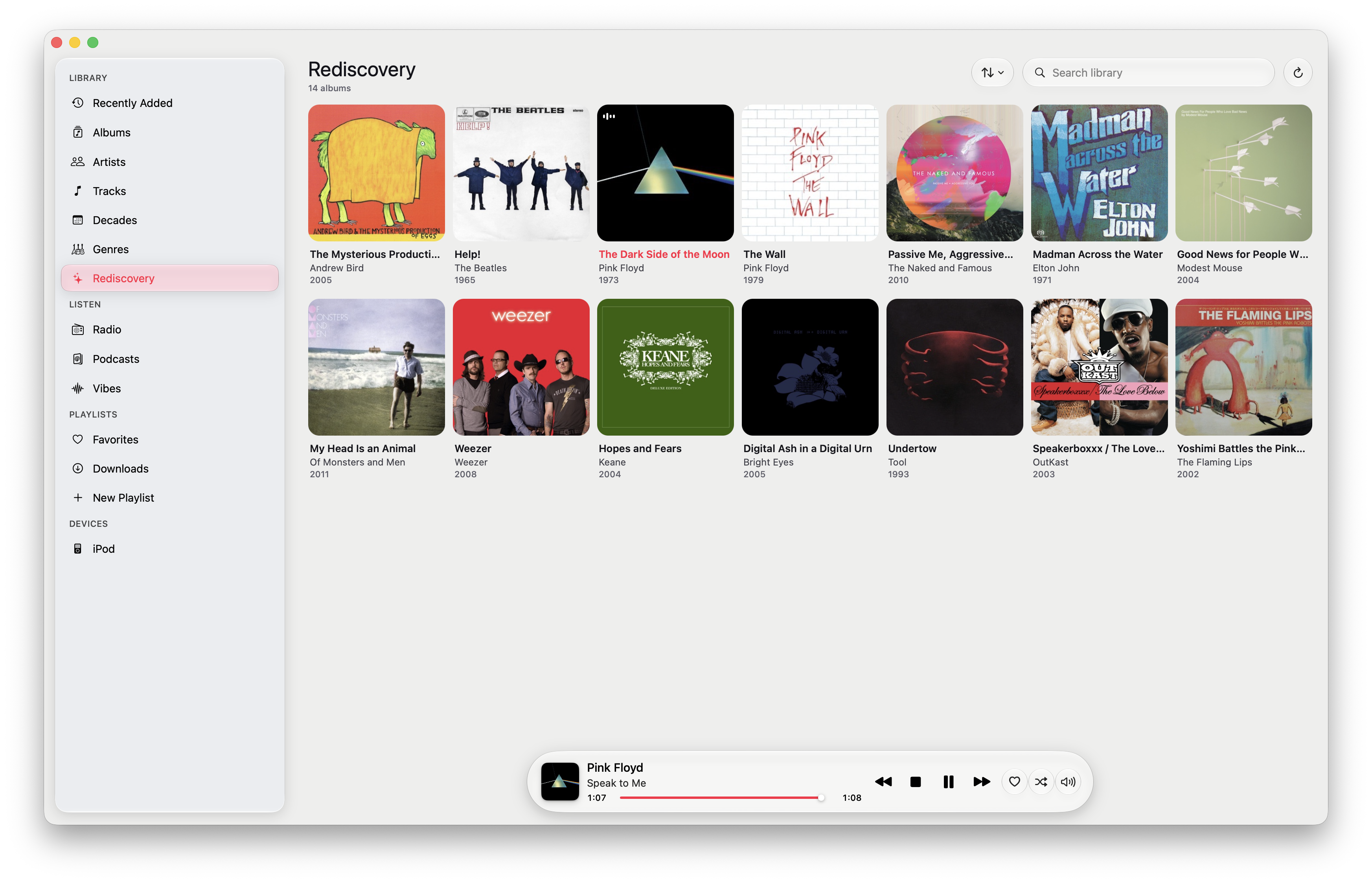Click The Dark Side of the Moon title text
Image resolution: width=1372 pixels, height=883 pixels.
664,254
